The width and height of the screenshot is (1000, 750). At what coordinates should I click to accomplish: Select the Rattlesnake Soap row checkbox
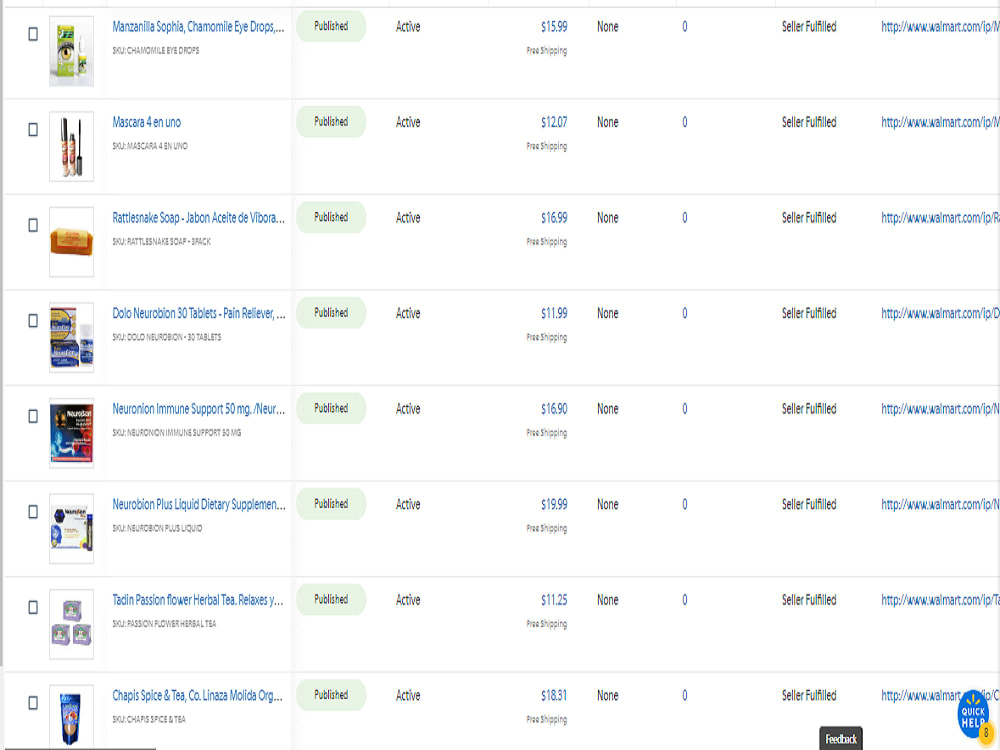tap(31, 224)
